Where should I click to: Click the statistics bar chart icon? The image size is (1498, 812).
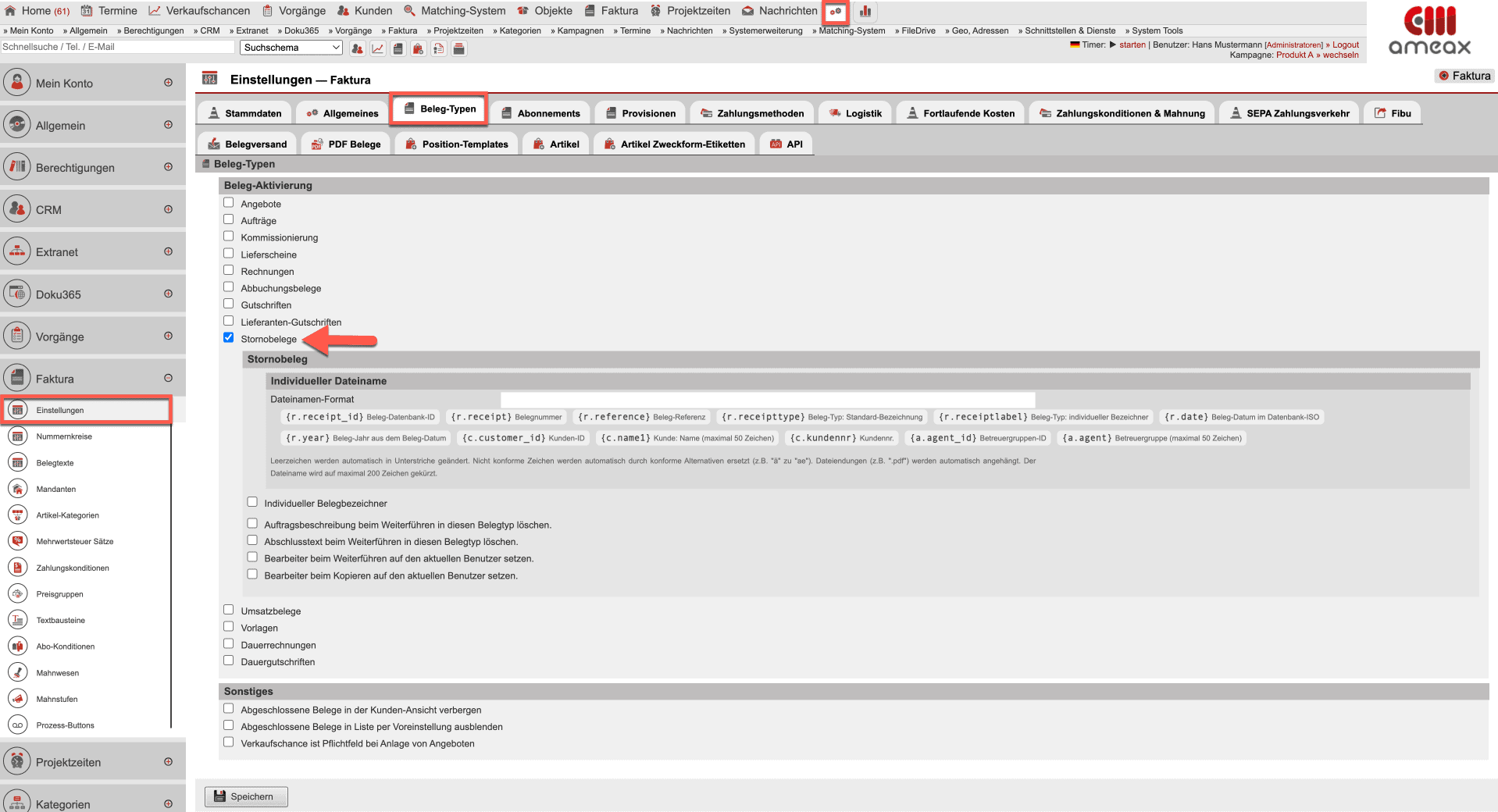tap(865, 12)
